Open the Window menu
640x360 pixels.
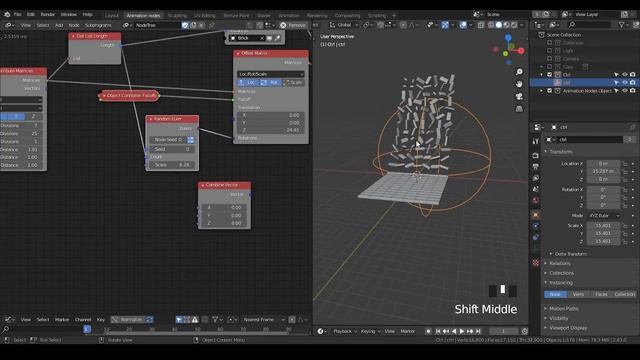[x=69, y=14]
